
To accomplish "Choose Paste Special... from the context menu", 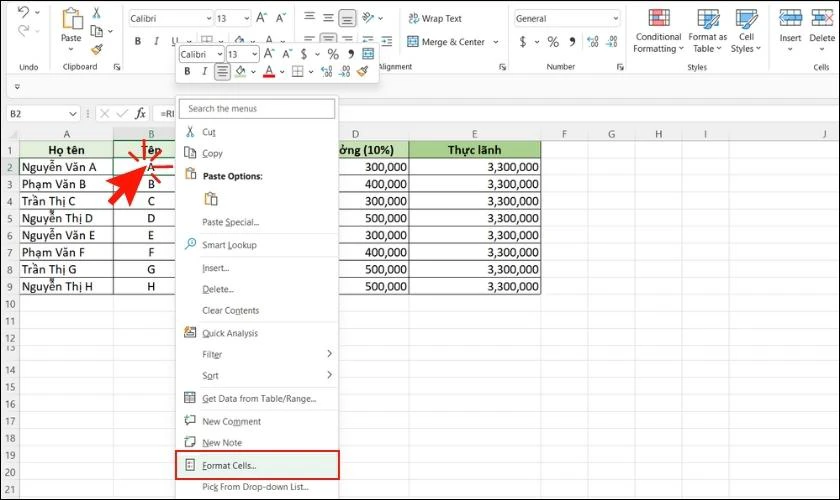I will tap(258, 222).
